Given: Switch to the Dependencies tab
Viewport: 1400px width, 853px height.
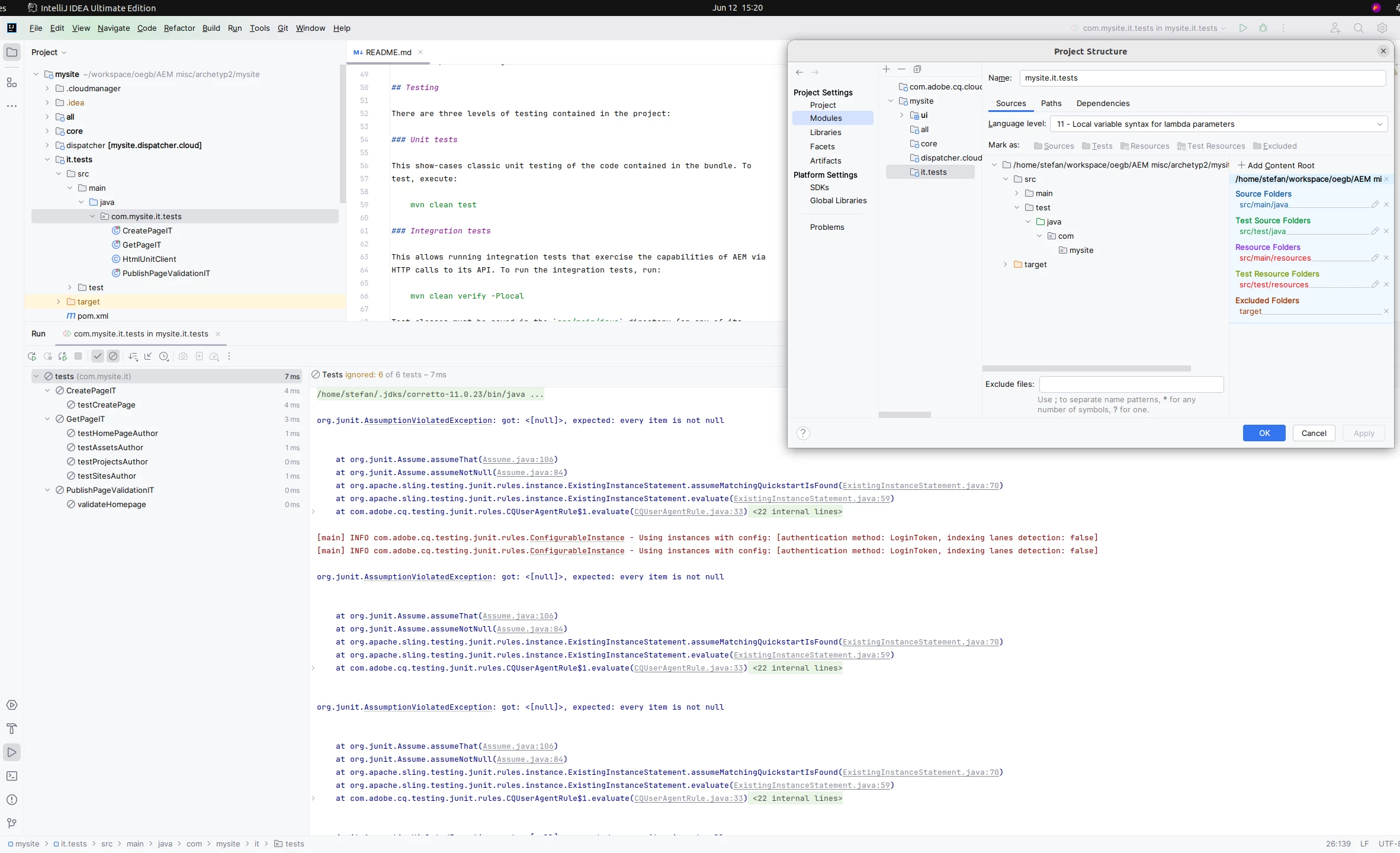Looking at the screenshot, I should [1103, 103].
